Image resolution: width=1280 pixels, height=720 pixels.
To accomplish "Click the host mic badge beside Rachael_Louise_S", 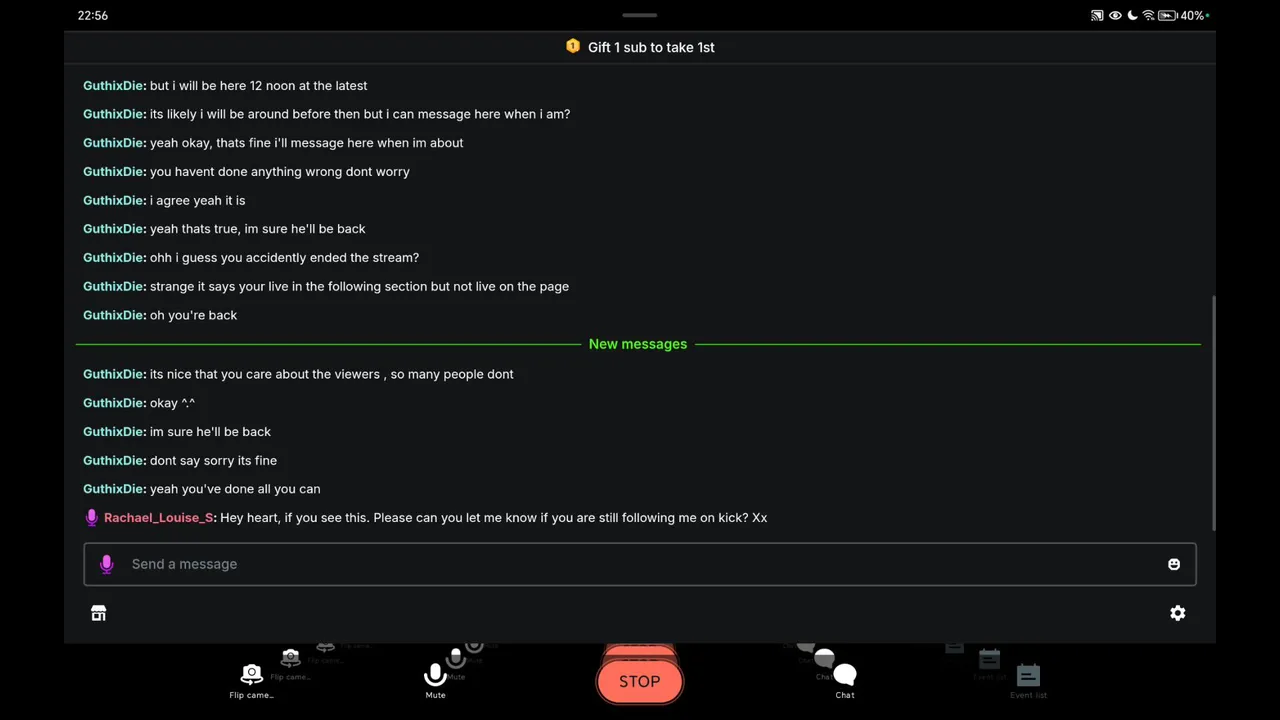I will [x=92, y=518].
